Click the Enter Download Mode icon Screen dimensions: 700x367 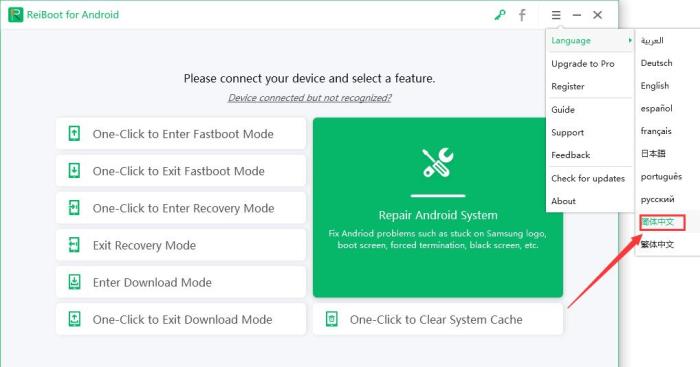click(x=74, y=282)
